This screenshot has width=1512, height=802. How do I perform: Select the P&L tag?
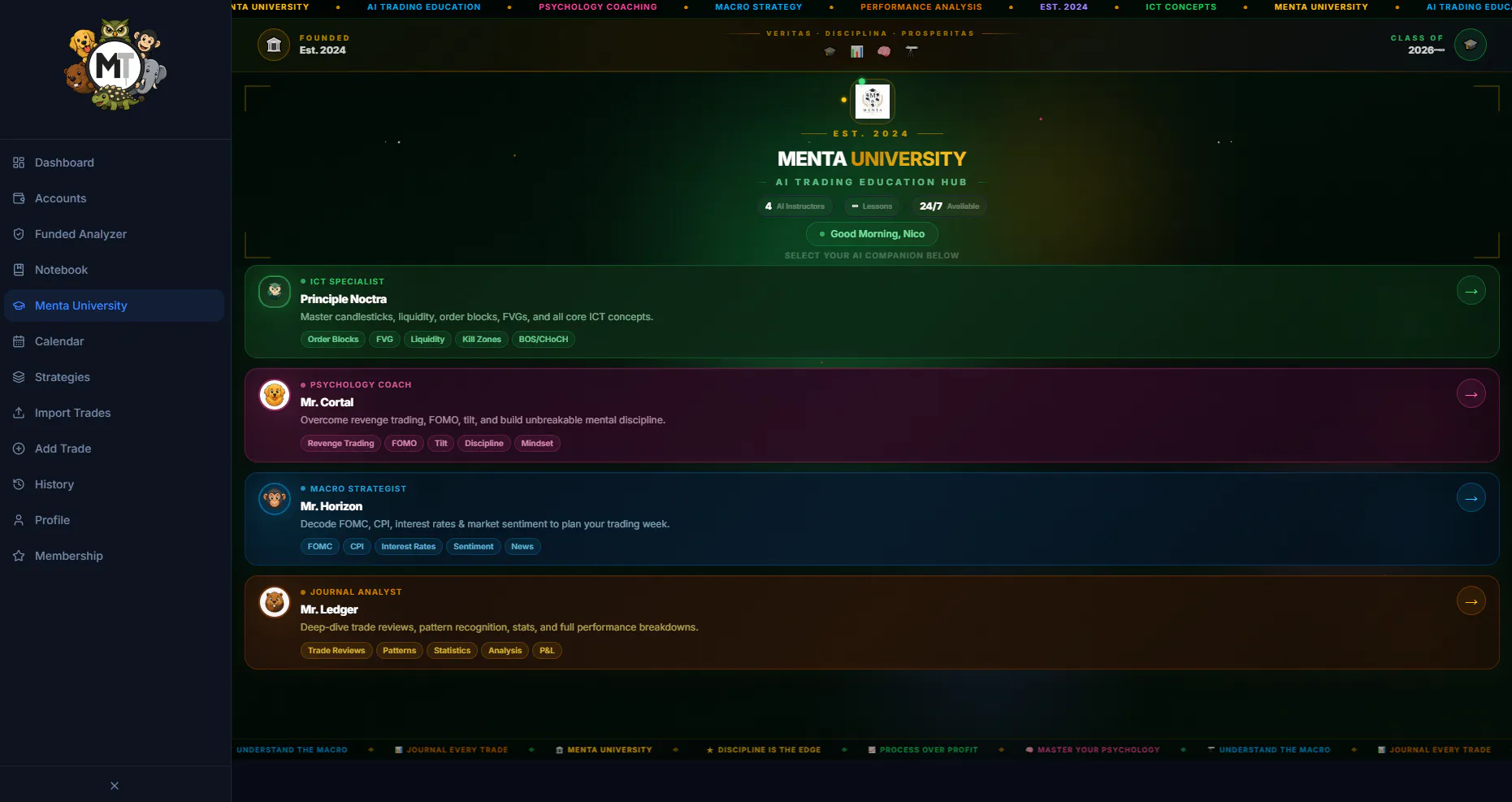pyautogui.click(x=547, y=651)
